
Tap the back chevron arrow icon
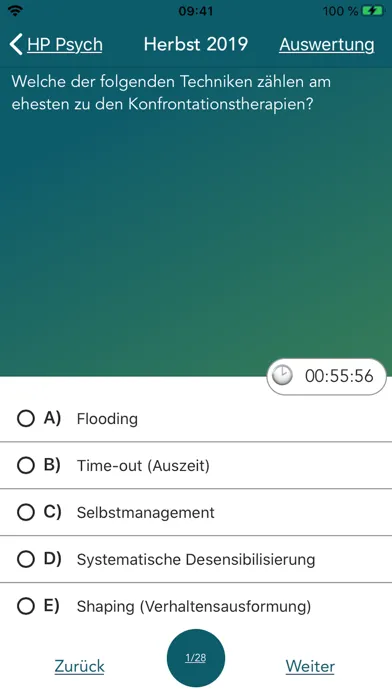click(16, 44)
